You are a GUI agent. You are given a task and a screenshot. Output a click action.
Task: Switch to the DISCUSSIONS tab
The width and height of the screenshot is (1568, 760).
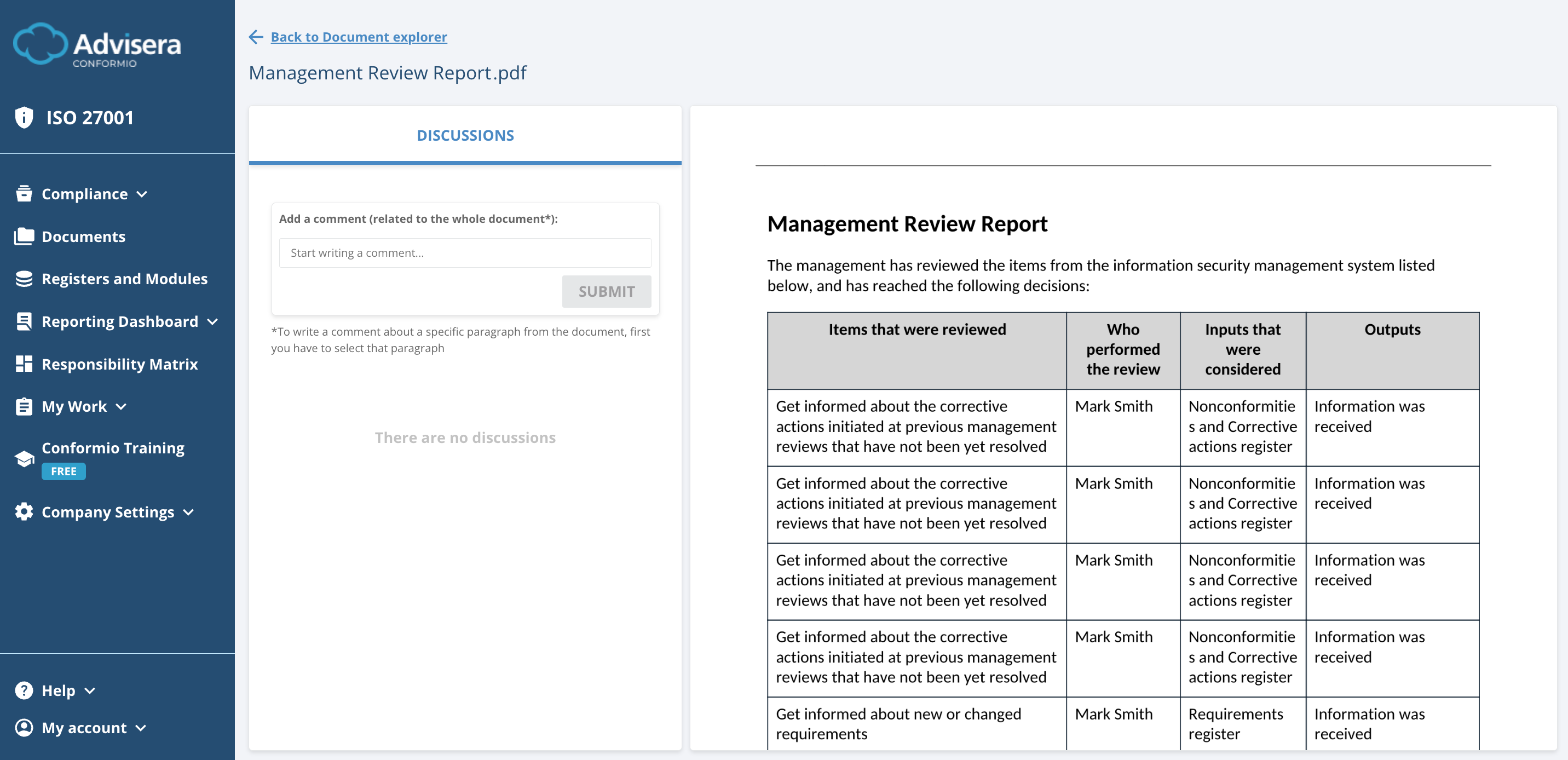click(x=465, y=135)
